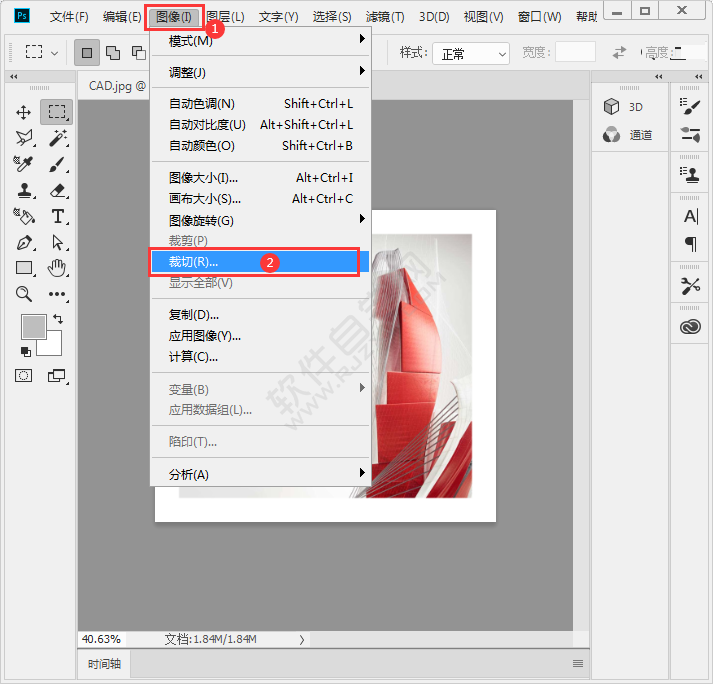Choose 复制(D)... menu entry
This screenshot has width=713, height=684.
tap(261, 315)
